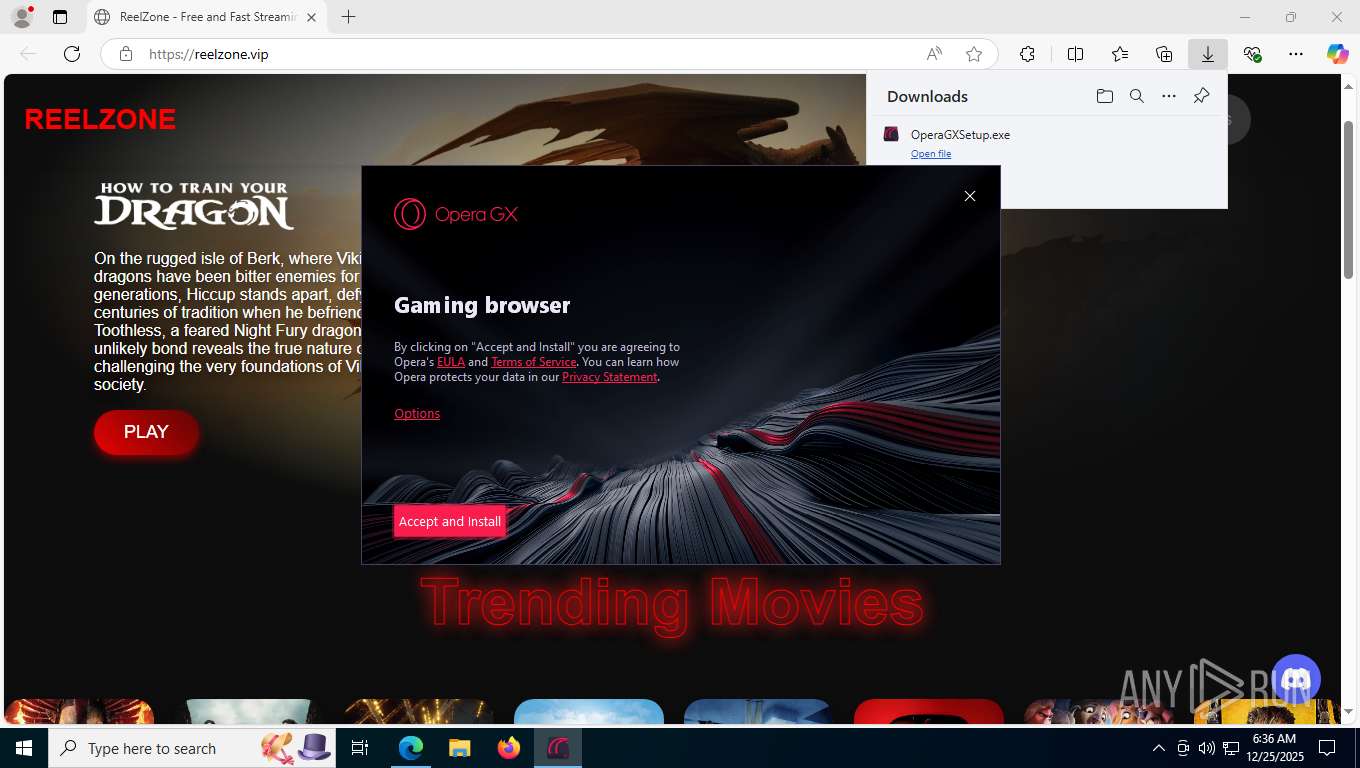Open File Explorer from the taskbar
Viewport: 1360px width, 768px height.
[459, 748]
